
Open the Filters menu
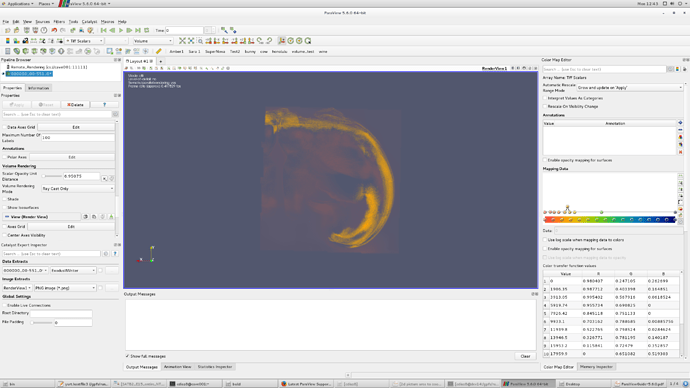[x=59, y=22]
